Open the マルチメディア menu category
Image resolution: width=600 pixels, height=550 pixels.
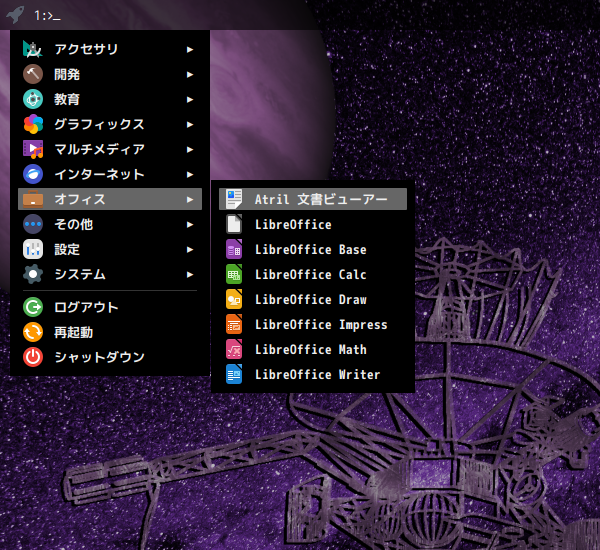(110, 149)
